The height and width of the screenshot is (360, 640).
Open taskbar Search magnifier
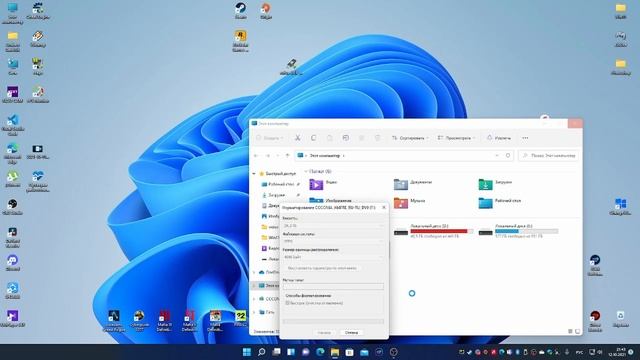[262, 352]
